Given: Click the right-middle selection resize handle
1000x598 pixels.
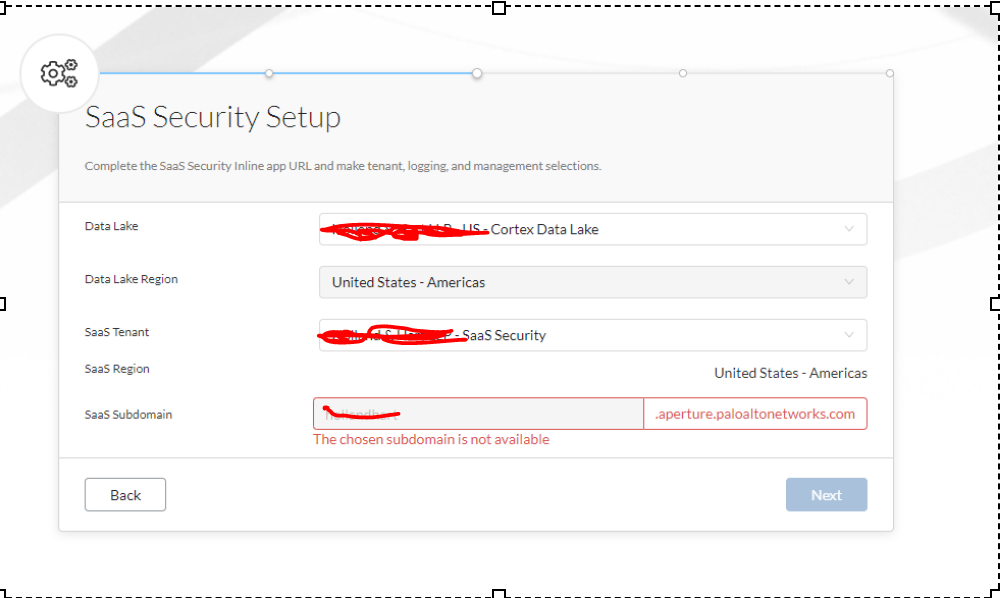Looking at the screenshot, I should tap(995, 303).
